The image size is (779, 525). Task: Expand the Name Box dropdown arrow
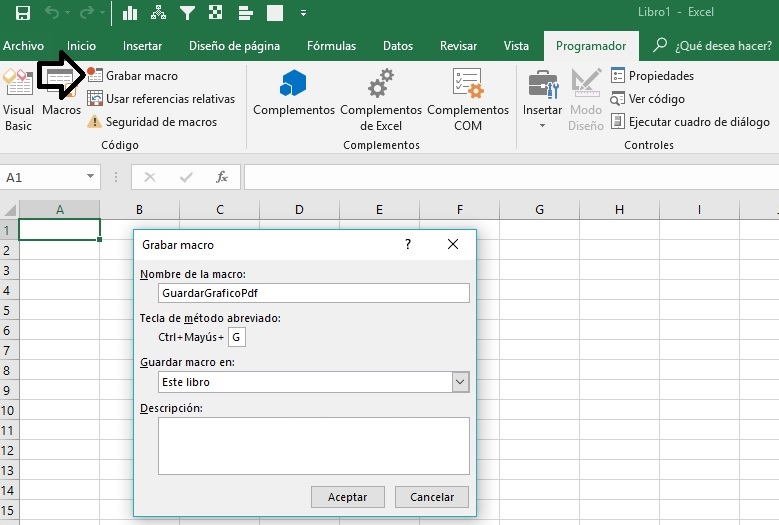click(x=91, y=177)
